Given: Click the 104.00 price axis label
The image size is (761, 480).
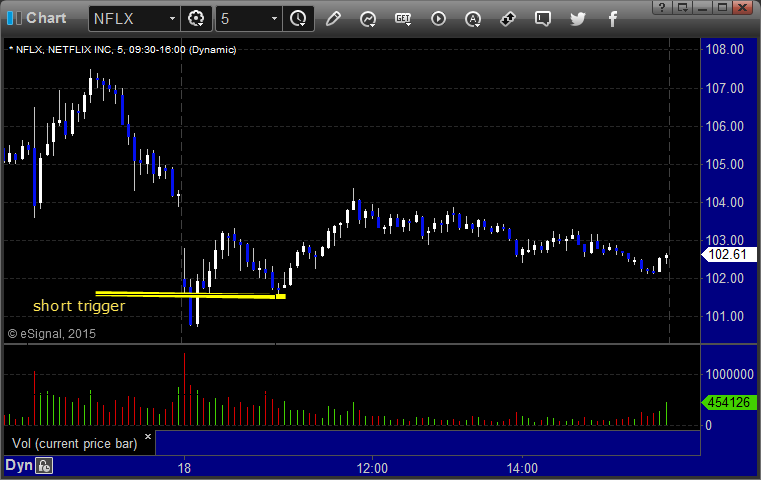Looking at the screenshot, I should tap(724, 202).
